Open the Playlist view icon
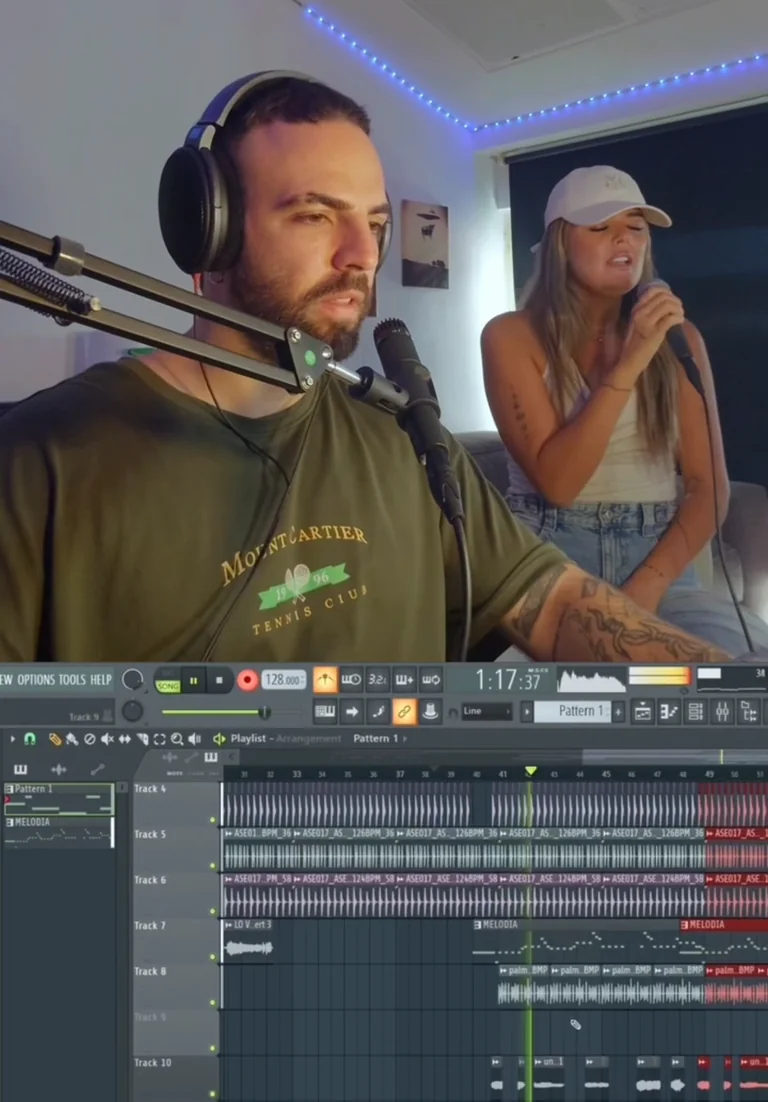768x1102 pixels. 642,712
